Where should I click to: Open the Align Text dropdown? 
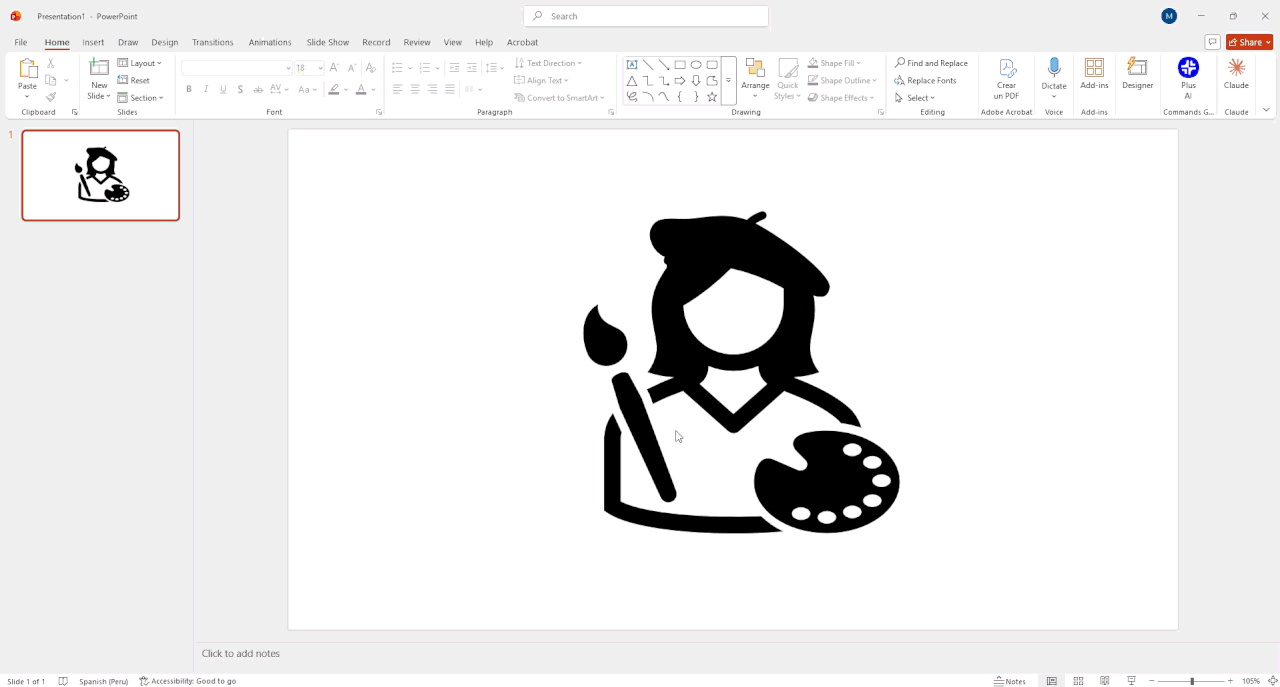[541, 80]
